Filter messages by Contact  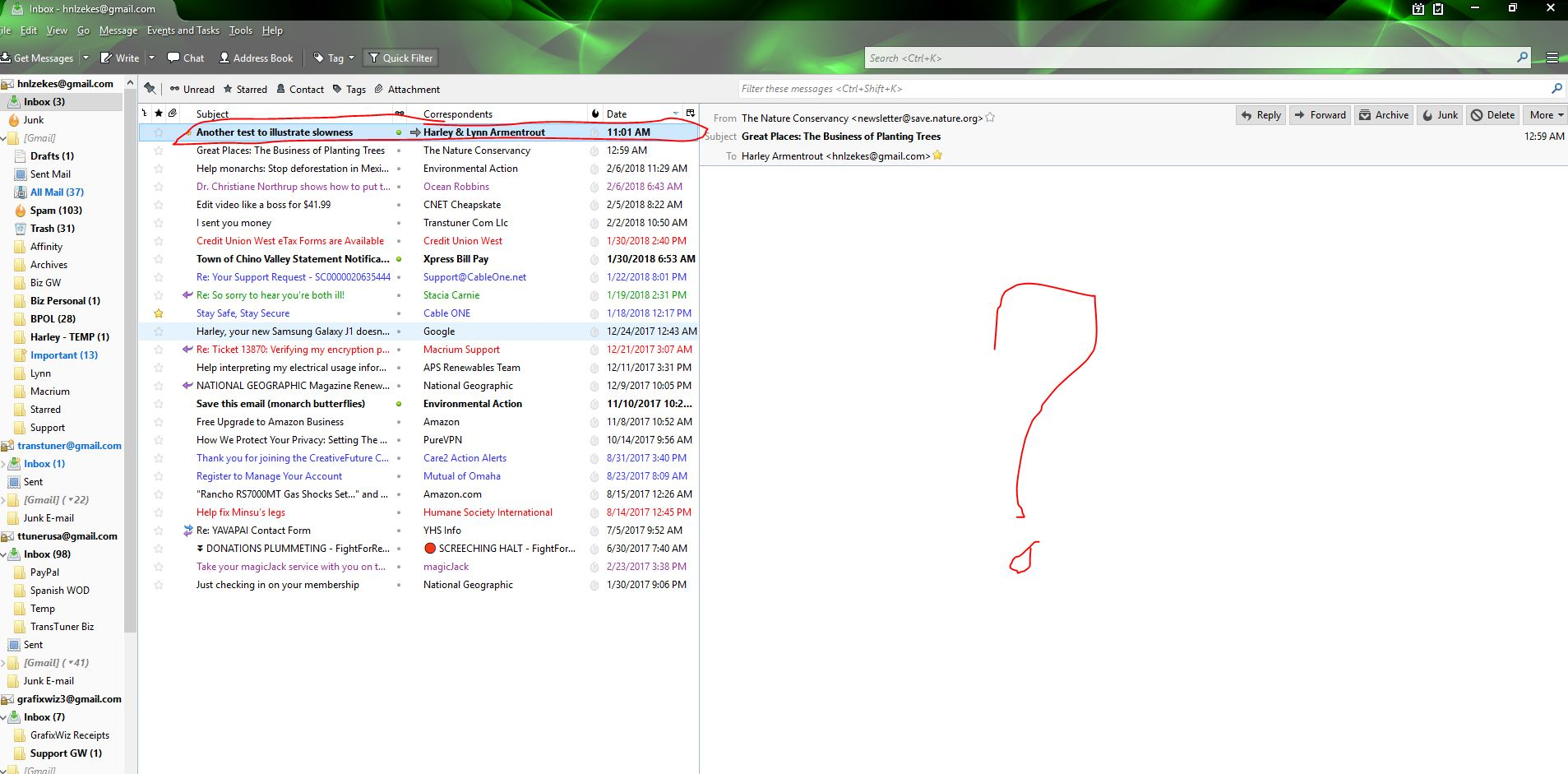click(x=300, y=89)
